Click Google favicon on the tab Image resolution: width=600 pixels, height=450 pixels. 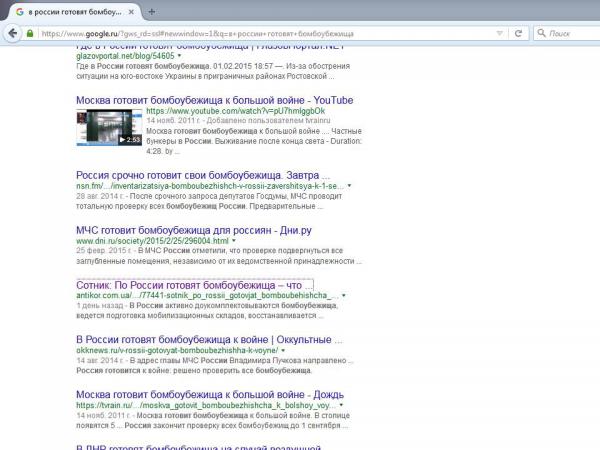20,12
